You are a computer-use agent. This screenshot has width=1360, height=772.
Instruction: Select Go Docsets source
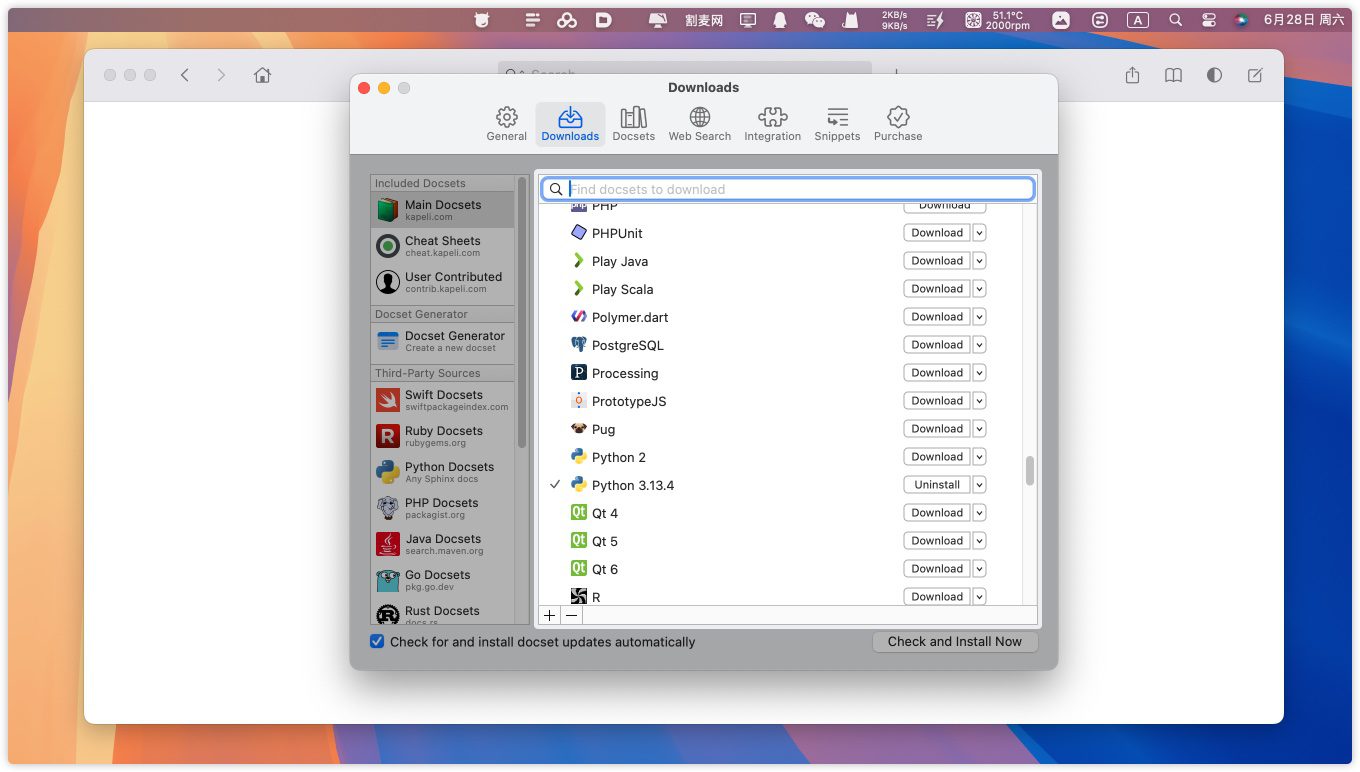point(442,580)
